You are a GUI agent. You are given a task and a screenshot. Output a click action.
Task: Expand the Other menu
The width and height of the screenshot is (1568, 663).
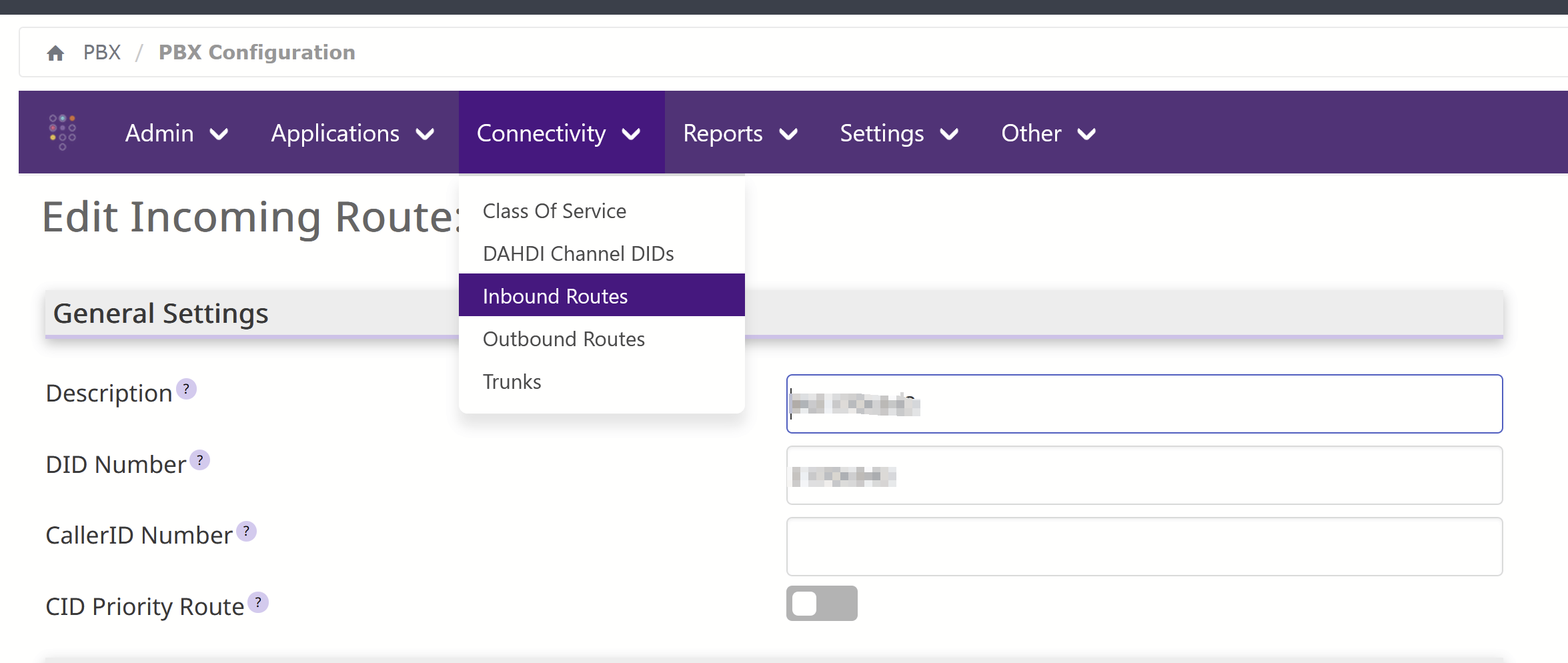point(1048,133)
